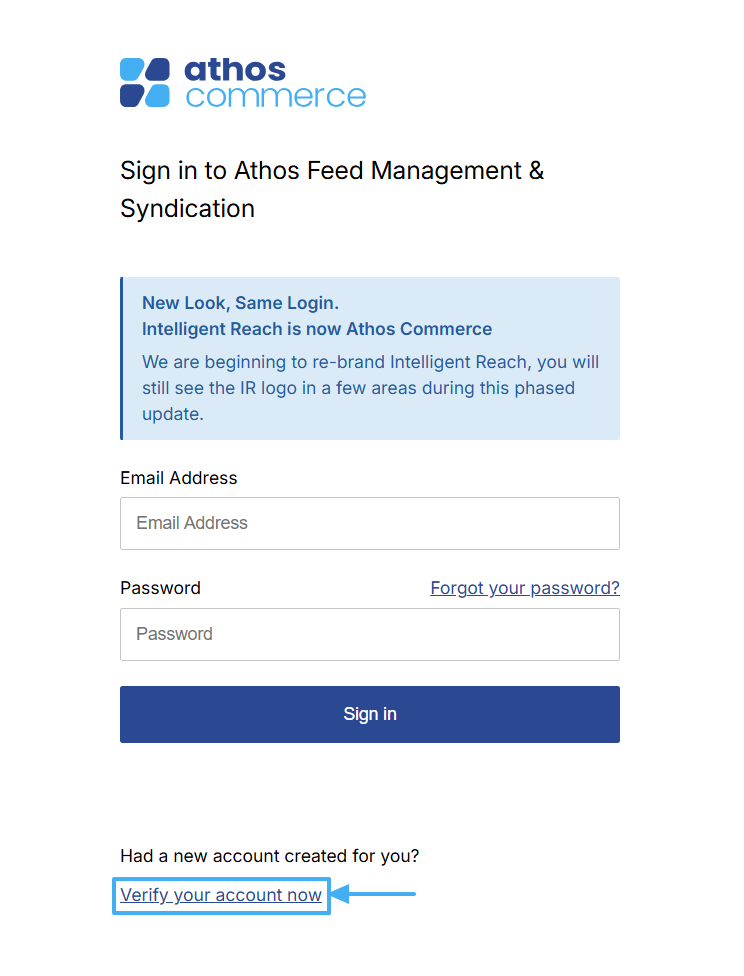Focus the Password input field

370,634
